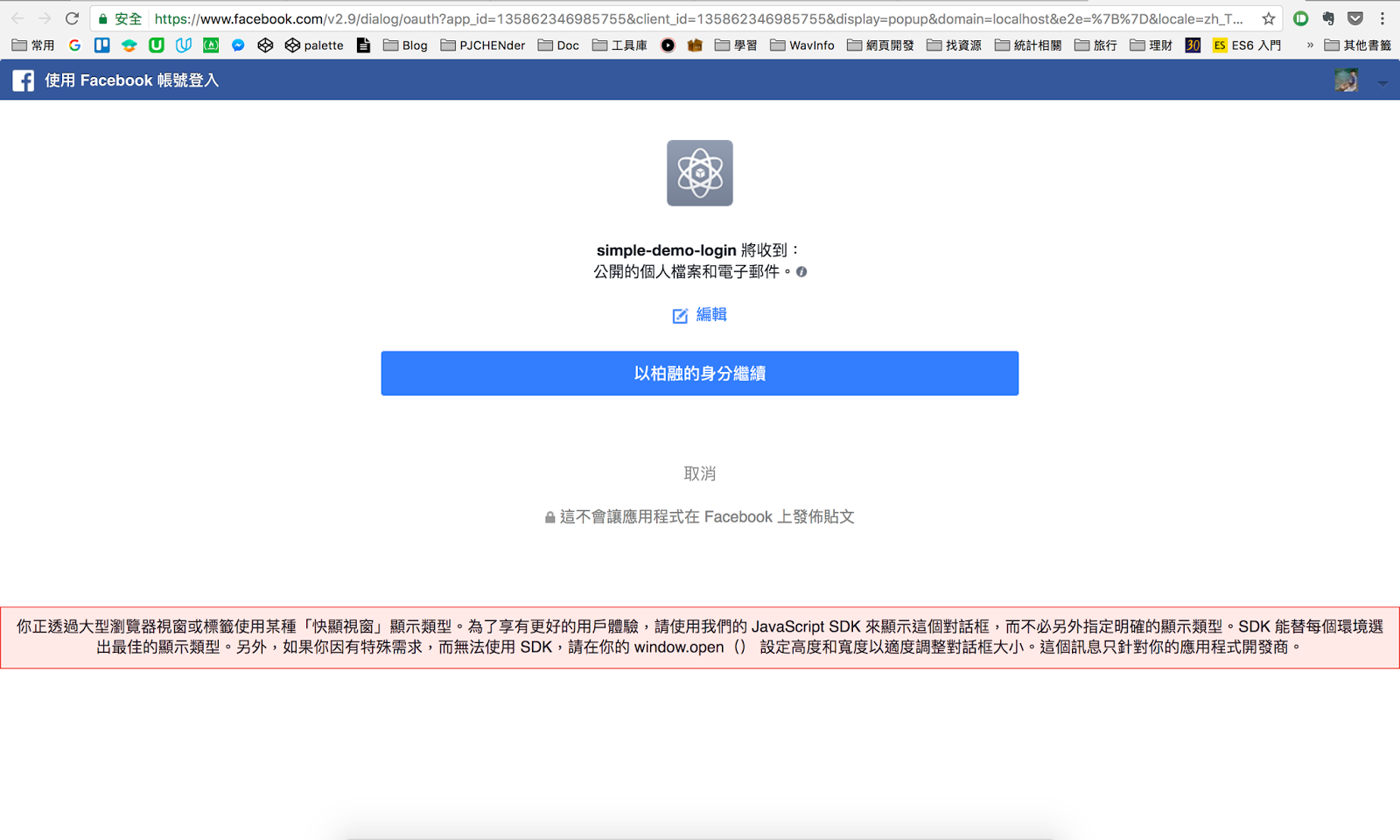Screen dimensions: 1400x840
Task: Open the black circle play bookmark icon
Action: pyautogui.click(x=668, y=45)
